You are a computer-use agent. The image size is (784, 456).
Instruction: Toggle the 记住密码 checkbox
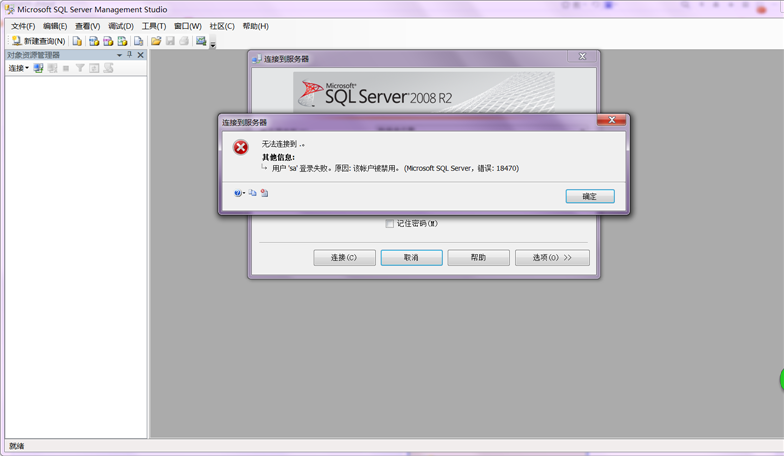(x=390, y=224)
